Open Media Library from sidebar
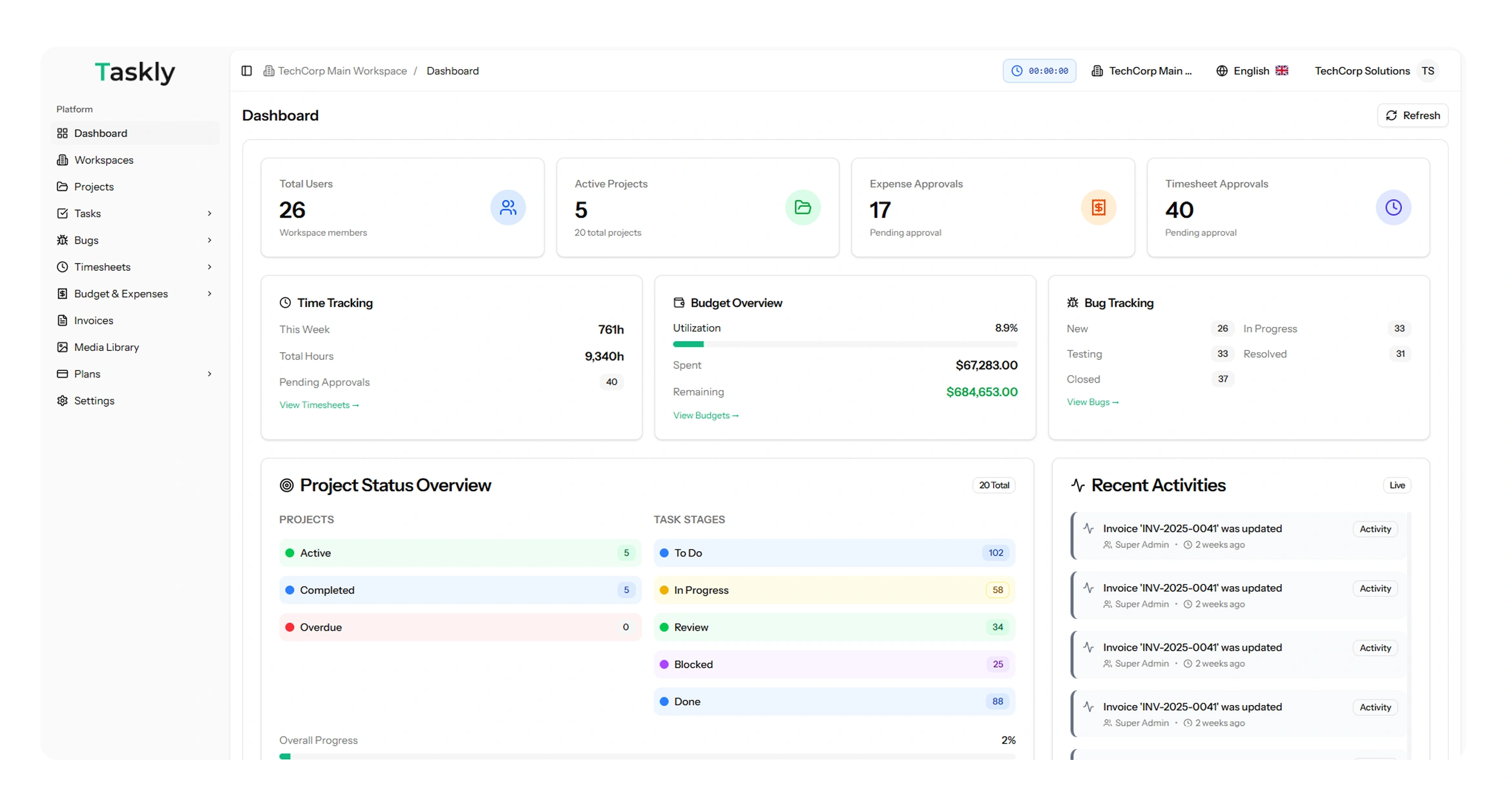Image resolution: width=1512 pixels, height=809 pixels. click(x=135, y=347)
